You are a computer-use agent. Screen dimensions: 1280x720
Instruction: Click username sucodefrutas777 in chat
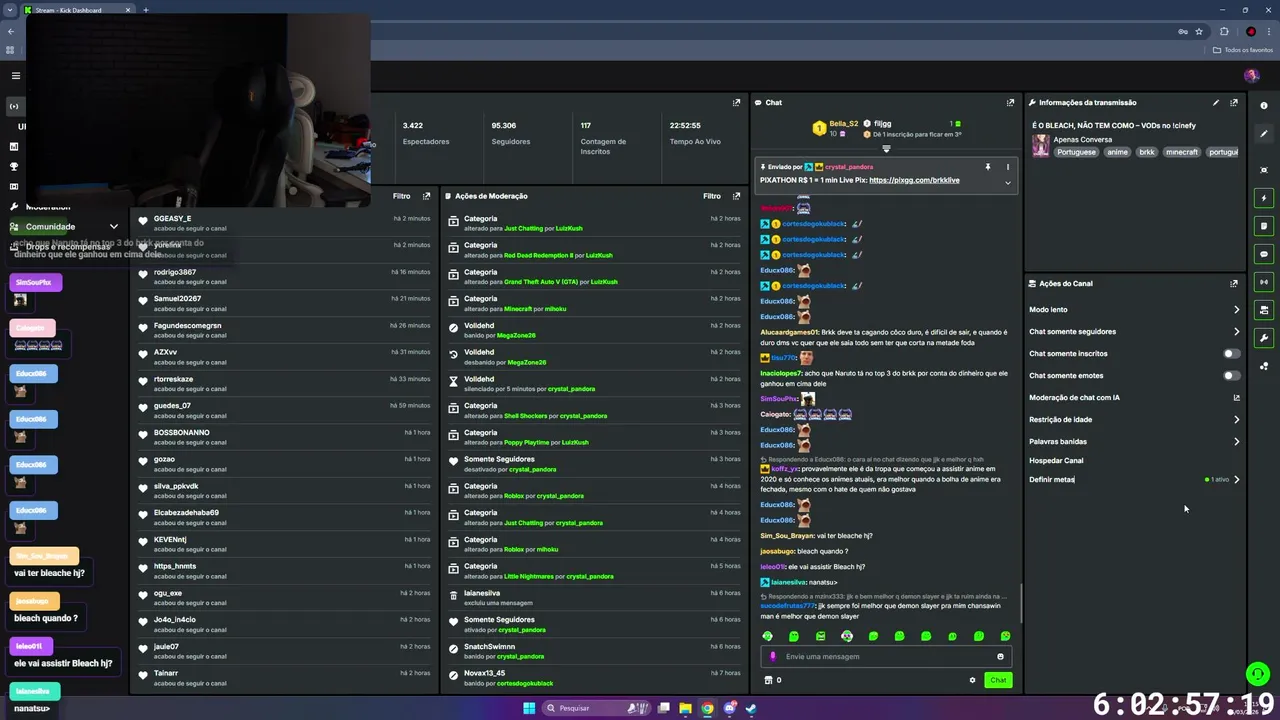pyautogui.click(x=788, y=606)
